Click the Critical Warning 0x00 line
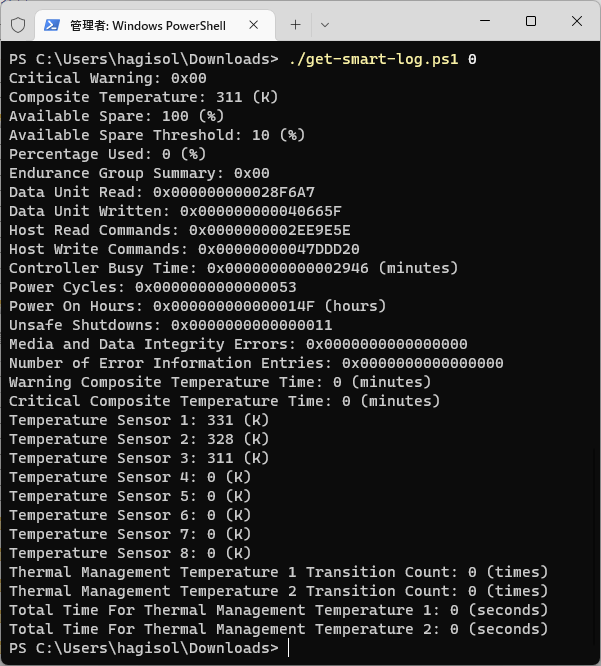The width and height of the screenshot is (601, 666). click(107, 78)
